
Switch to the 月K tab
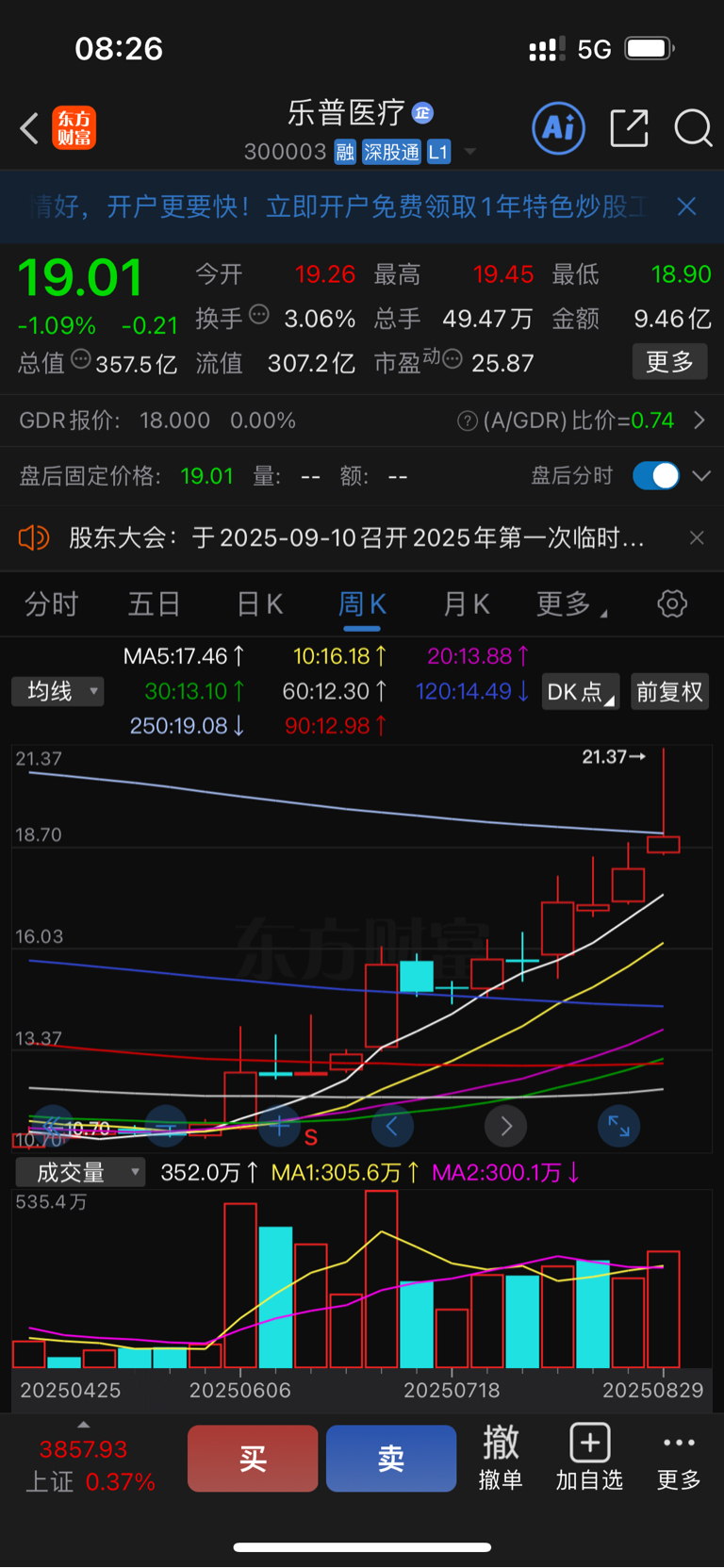467,604
